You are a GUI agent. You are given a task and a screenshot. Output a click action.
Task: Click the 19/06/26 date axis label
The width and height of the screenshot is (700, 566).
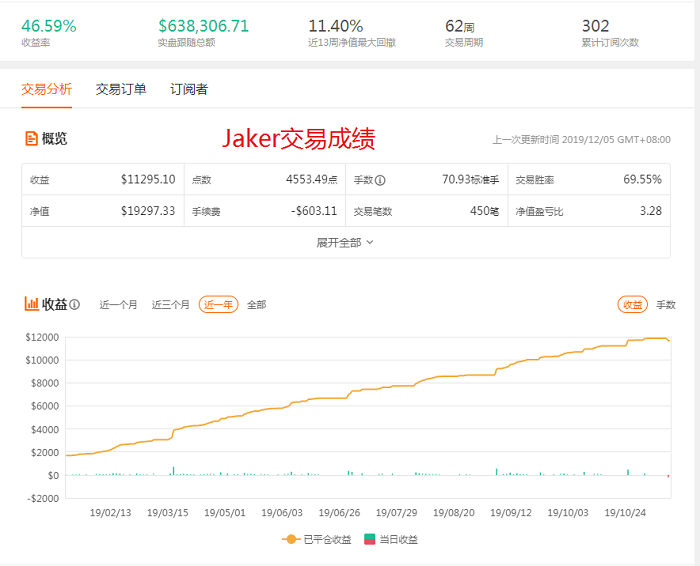pyautogui.click(x=339, y=512)
